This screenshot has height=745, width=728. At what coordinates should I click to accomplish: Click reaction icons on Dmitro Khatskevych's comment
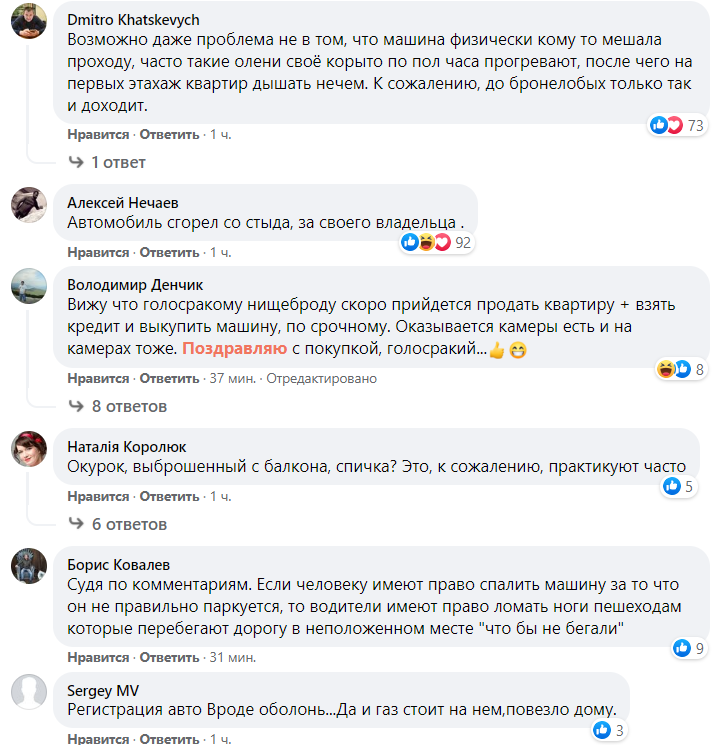click(x=666, y=125)
